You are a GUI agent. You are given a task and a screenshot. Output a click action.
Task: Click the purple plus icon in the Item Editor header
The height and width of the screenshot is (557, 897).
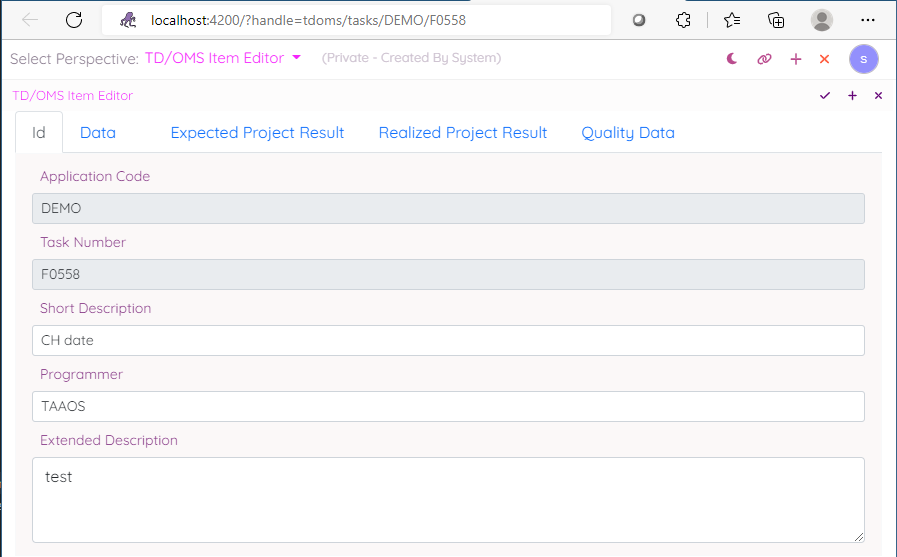pos(852,96)
